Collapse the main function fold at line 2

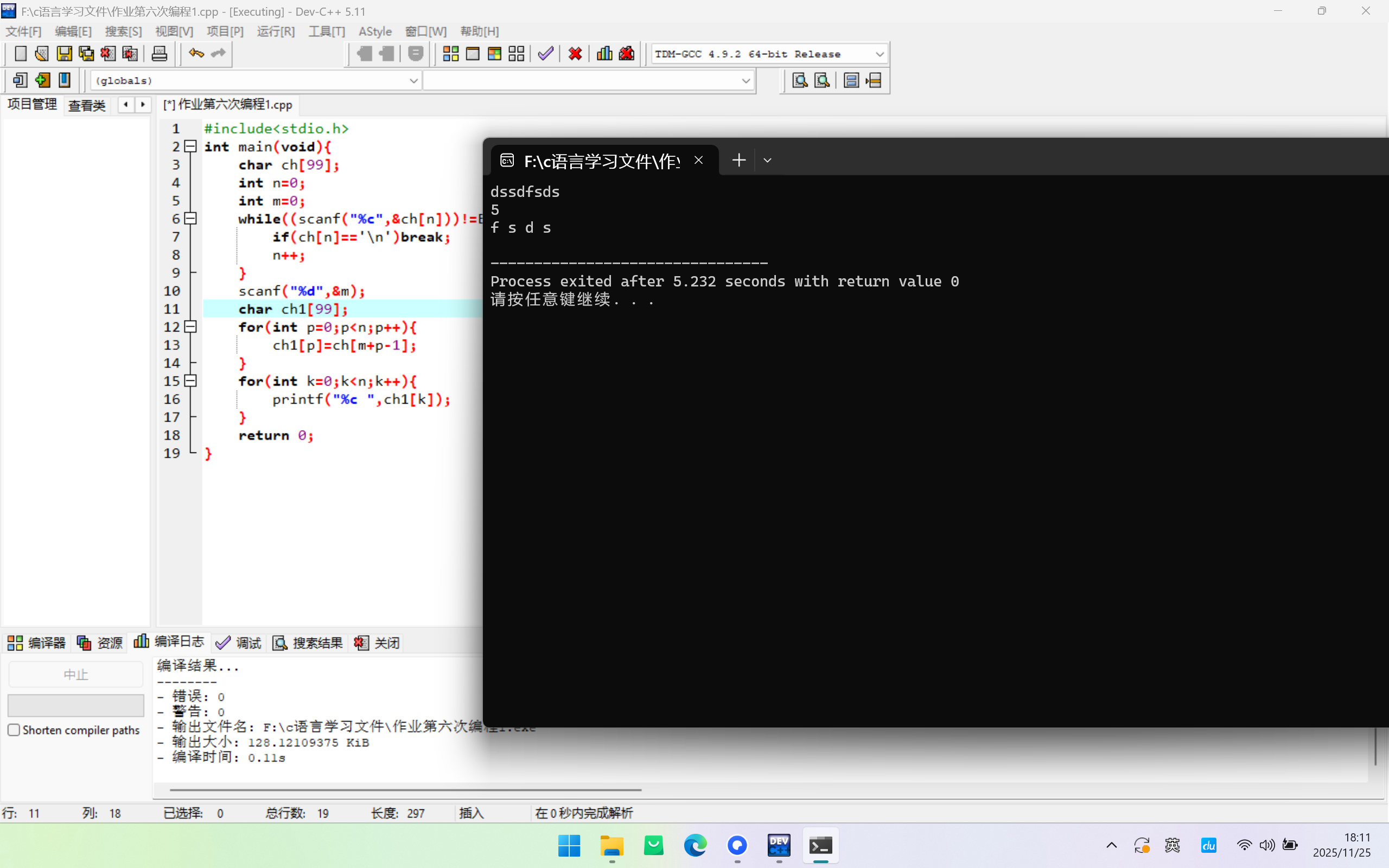[x=190, y=146]
